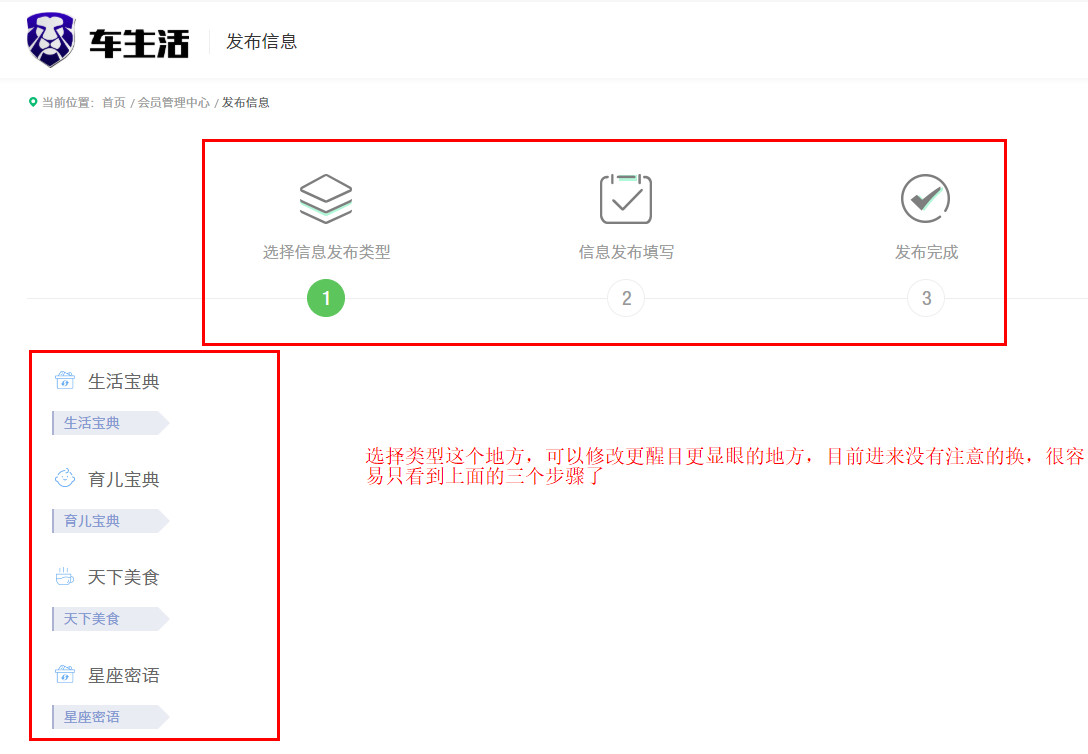1088x754 pixels.
Task: Click the 信息发布填写 step label
Action: point(626,252)
